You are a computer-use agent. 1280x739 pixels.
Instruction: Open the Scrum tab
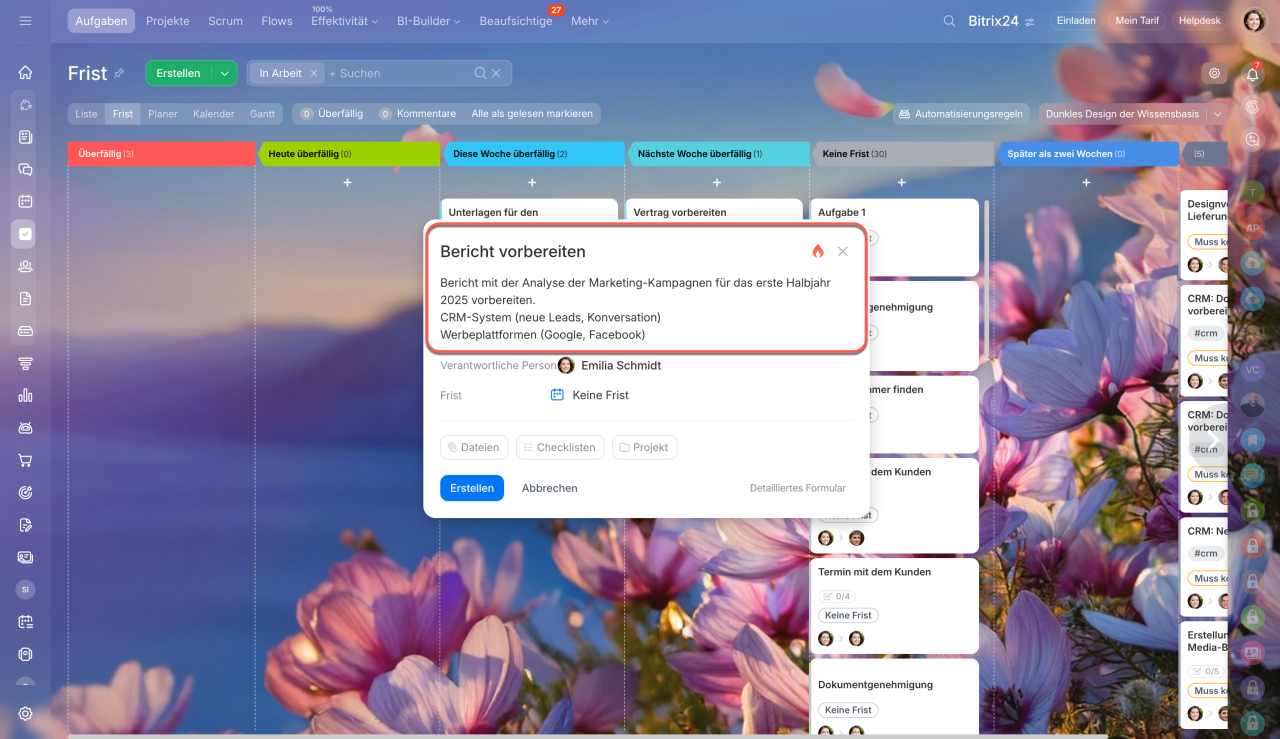pyautogui.click(x=225, y=20)
